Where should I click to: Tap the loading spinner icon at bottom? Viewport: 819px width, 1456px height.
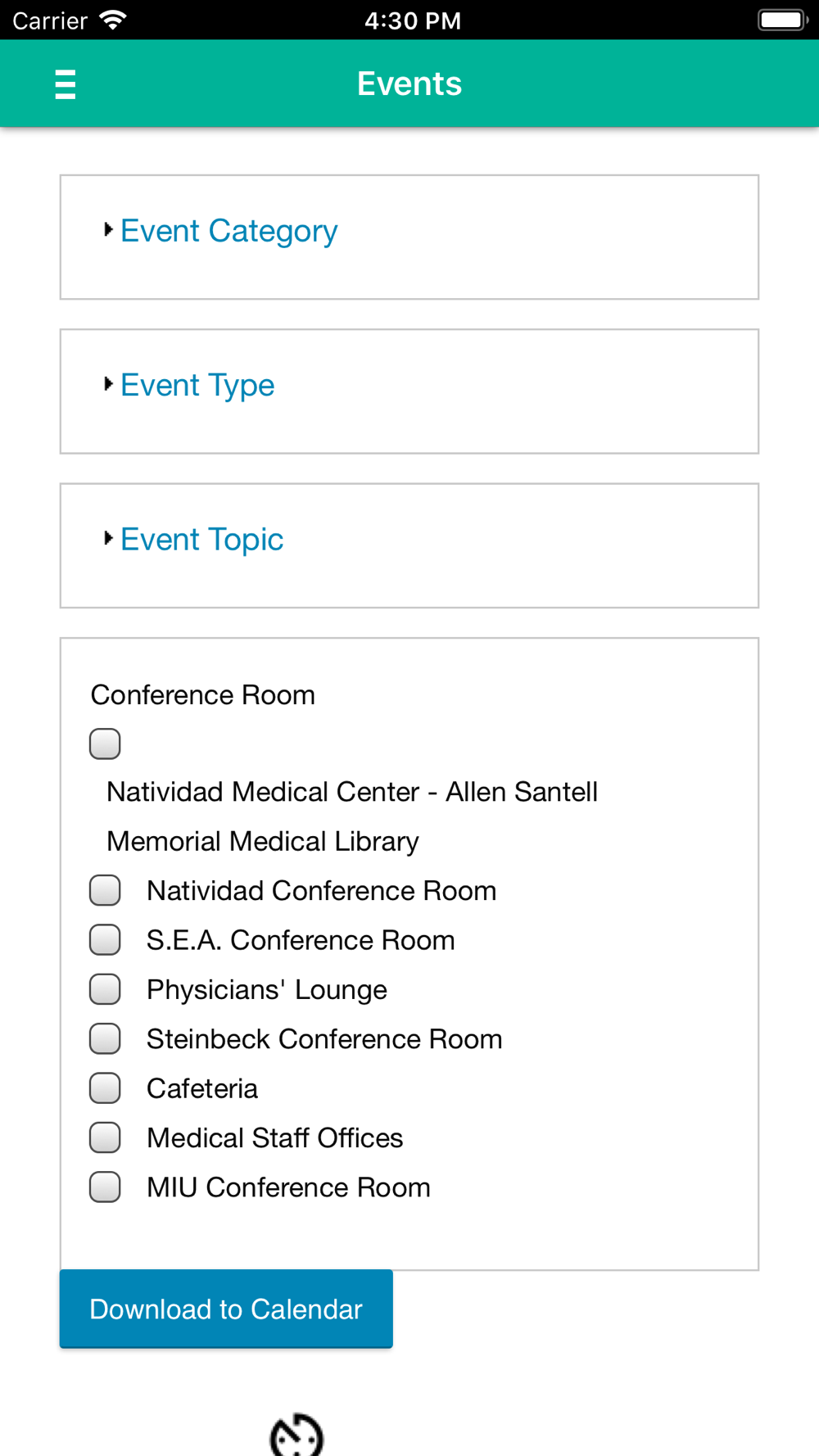click(296, 1435)
